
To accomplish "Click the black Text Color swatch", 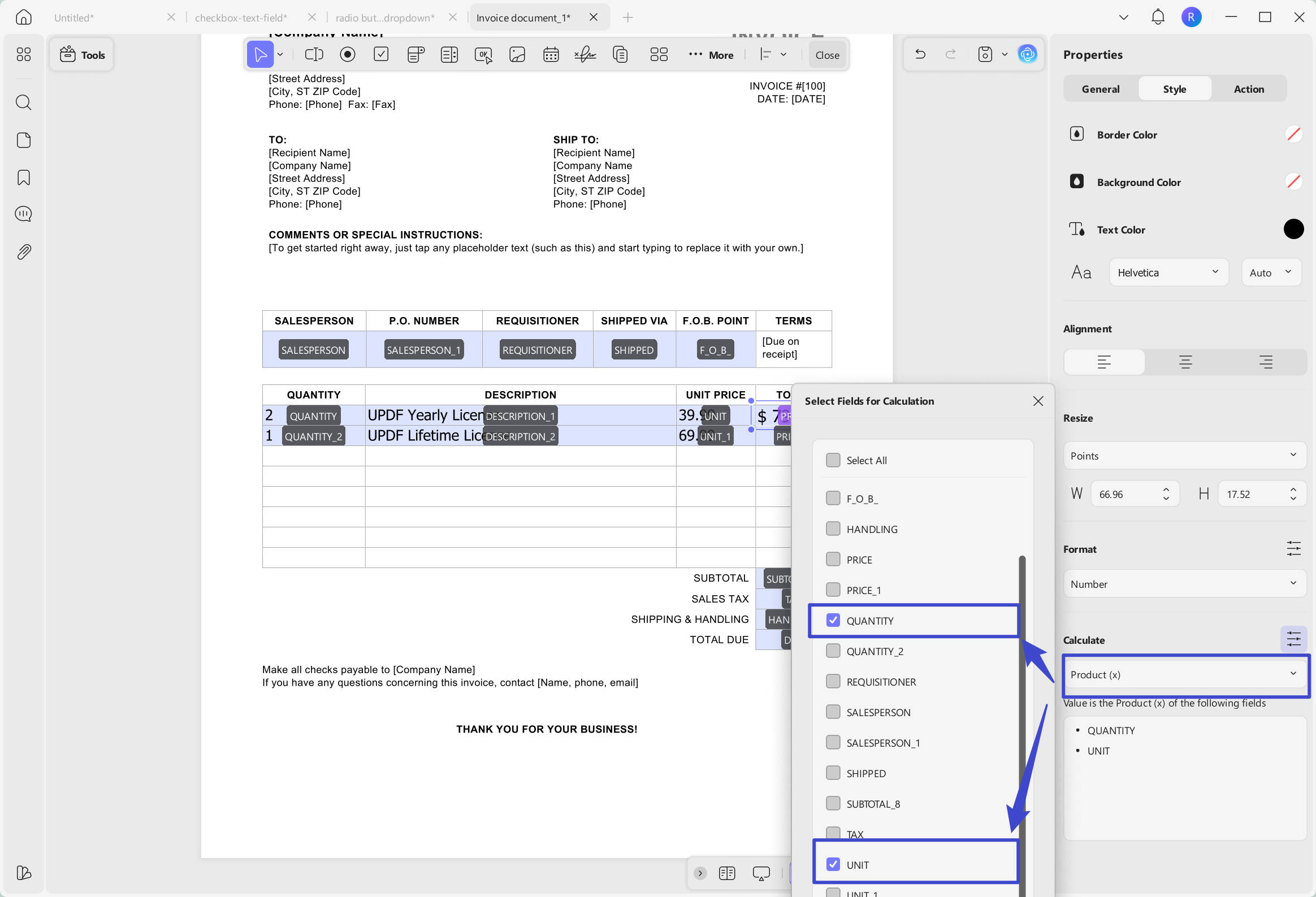I will pos(1293,229).
